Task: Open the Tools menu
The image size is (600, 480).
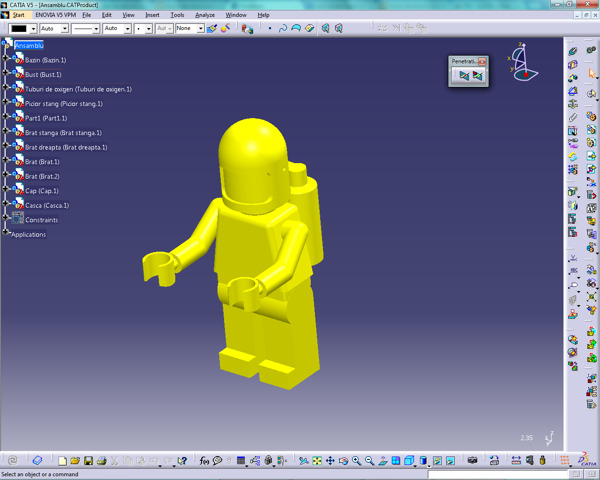Action: 177,15
